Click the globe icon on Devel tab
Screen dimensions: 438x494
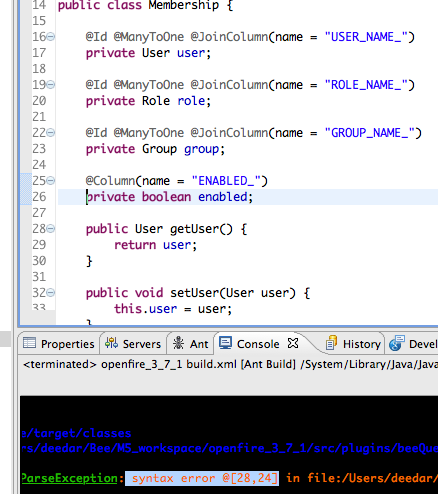coord(397,343)
